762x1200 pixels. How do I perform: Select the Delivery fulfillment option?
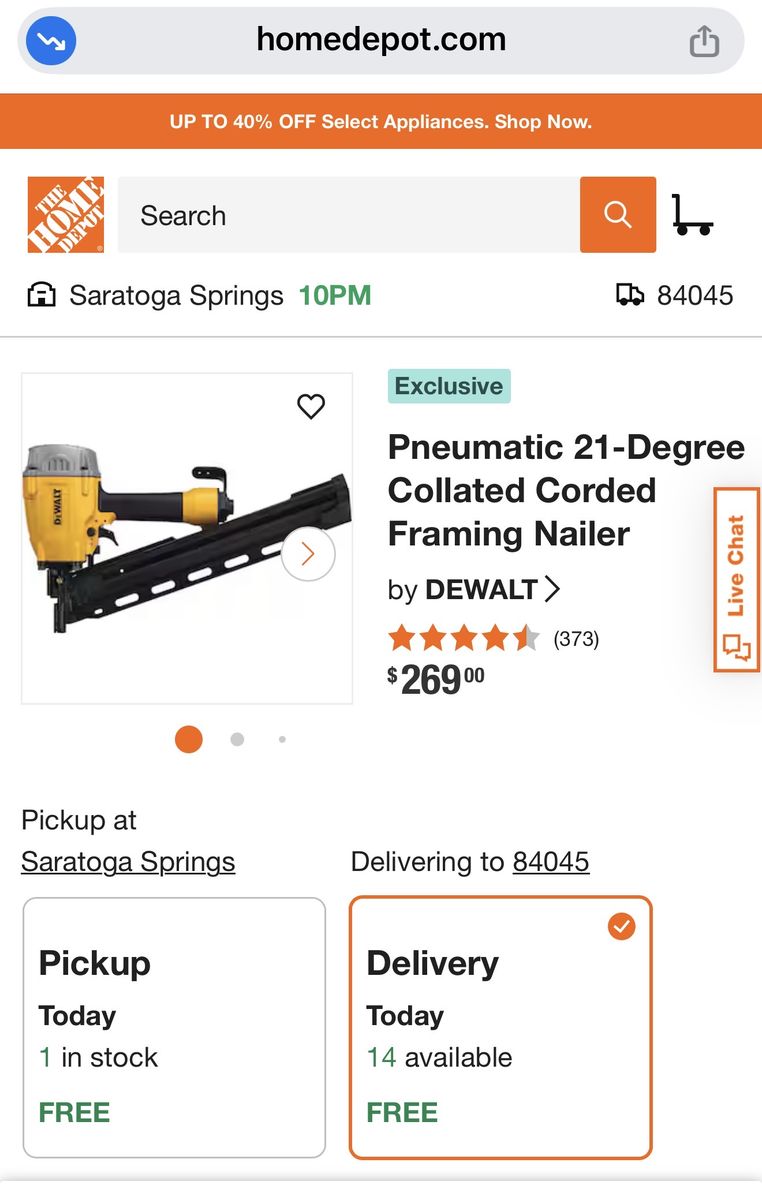click(500, 1028)
